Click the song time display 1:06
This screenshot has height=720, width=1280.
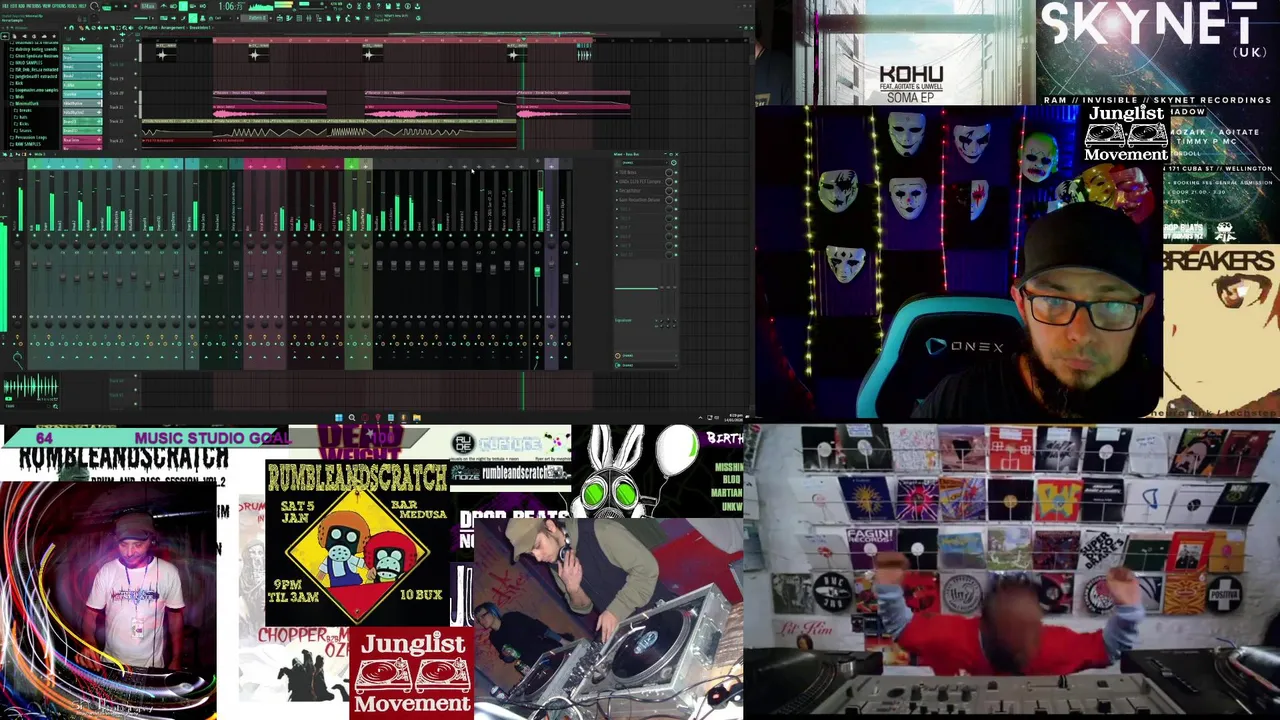pos(233,6)
